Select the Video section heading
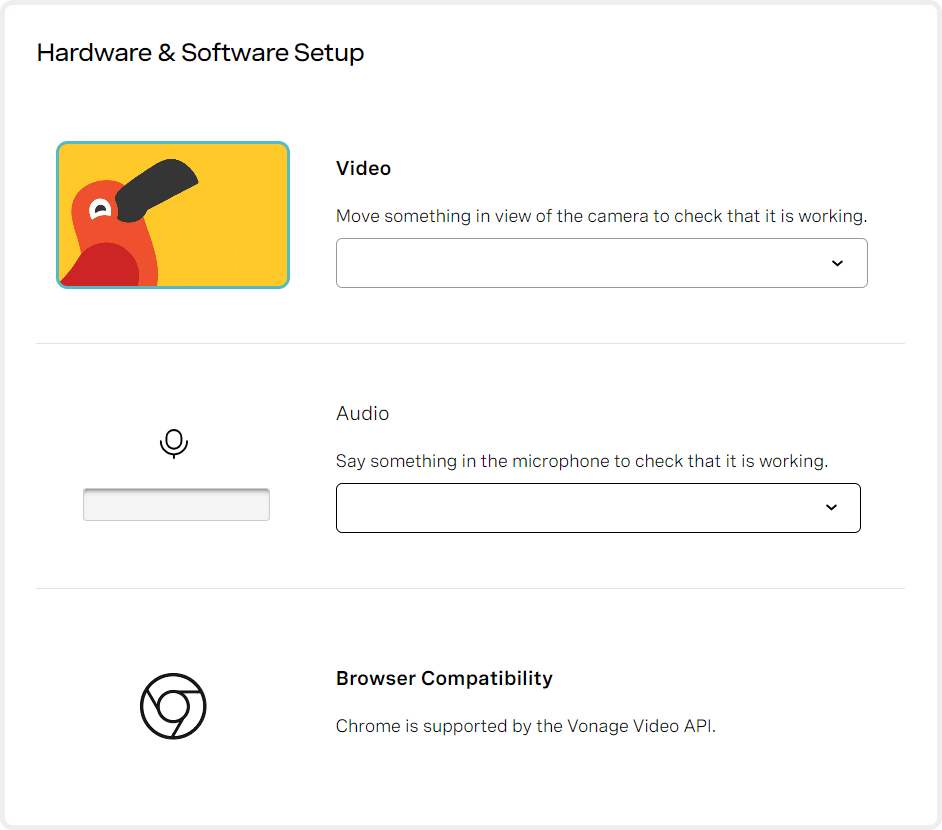 363,168
